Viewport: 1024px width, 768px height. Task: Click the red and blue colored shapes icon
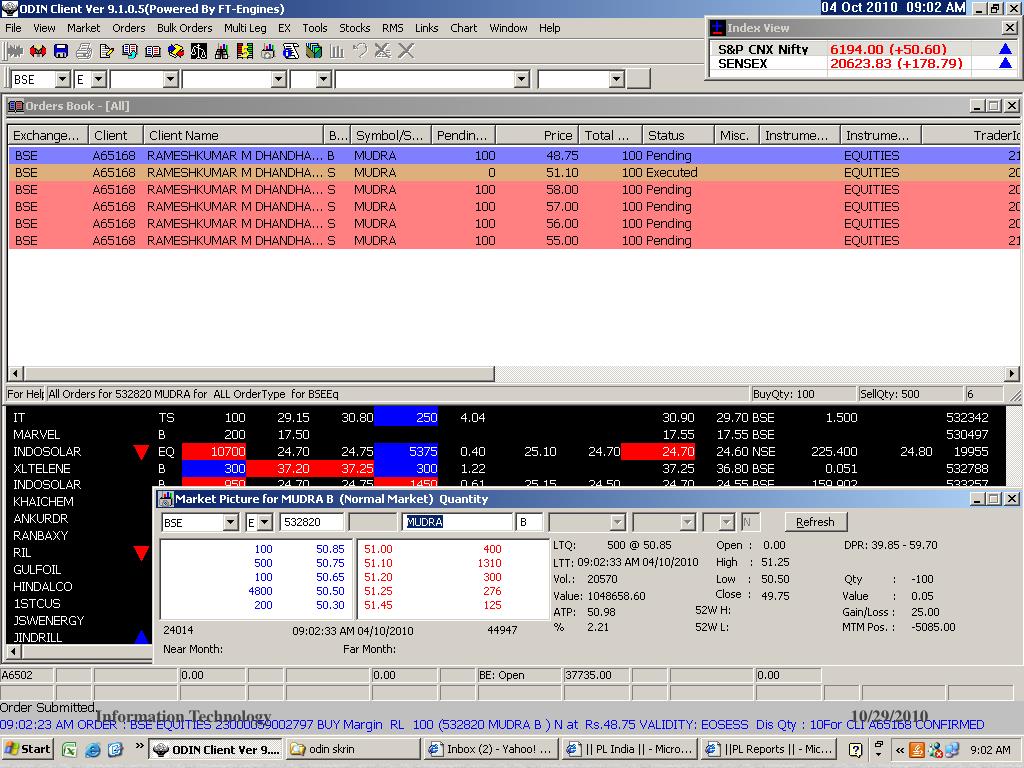176,51
